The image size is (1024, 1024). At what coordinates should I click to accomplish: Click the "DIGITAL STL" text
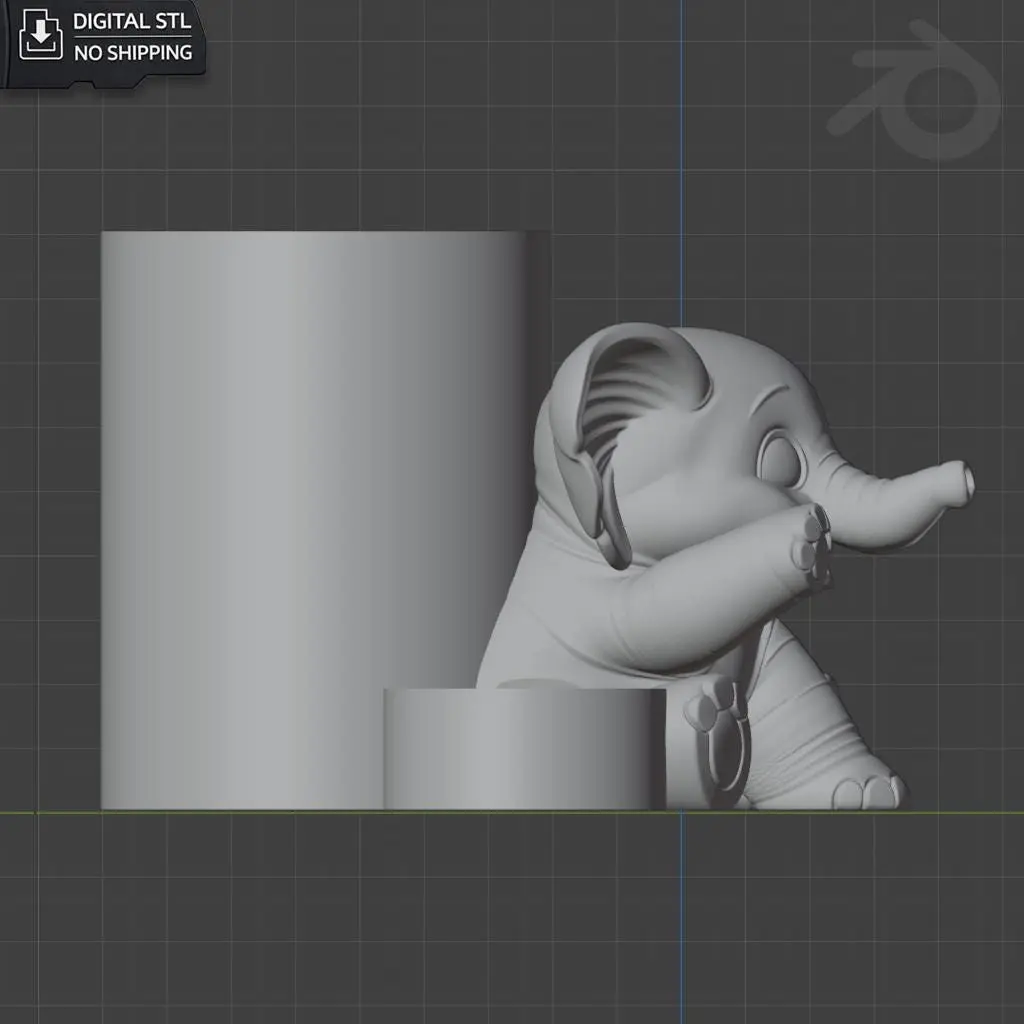[x=132, y=21]
